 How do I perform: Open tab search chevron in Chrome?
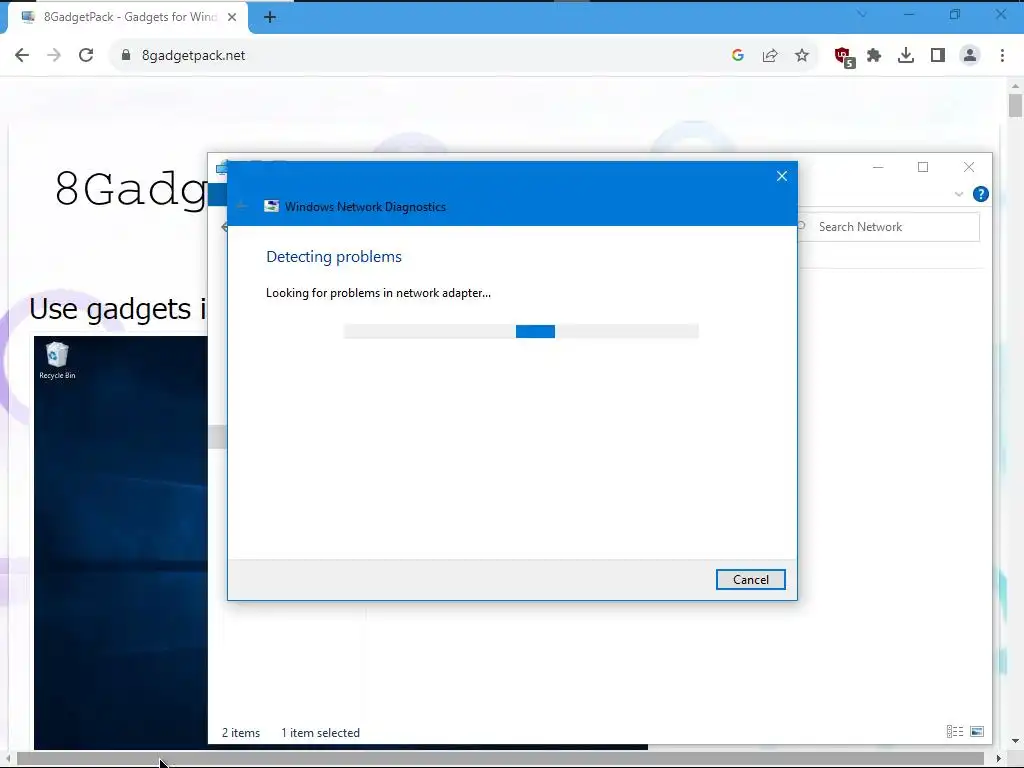tap(861, 14)
